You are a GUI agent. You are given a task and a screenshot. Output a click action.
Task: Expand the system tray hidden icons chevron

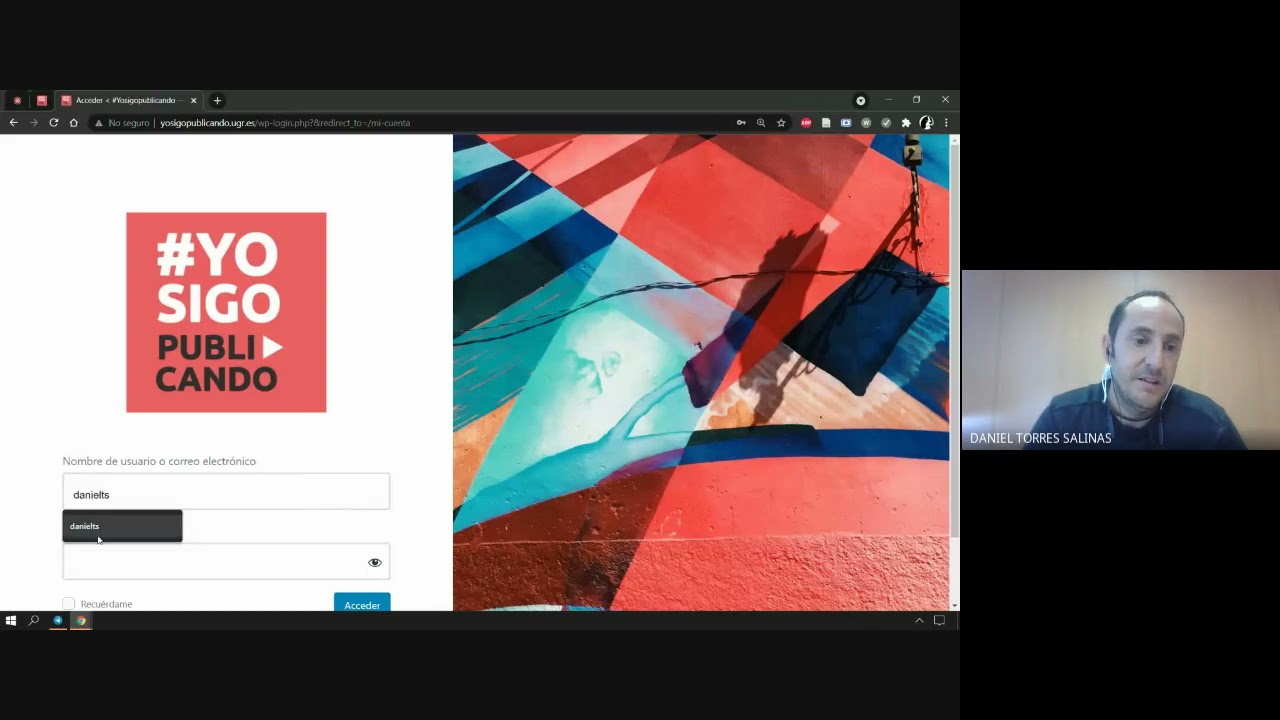(919, 621)
